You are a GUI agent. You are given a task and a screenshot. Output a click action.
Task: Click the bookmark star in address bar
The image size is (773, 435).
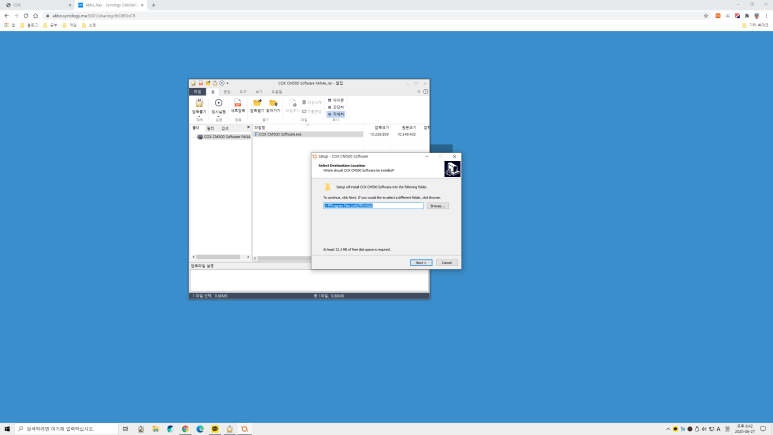(x=706, y=16)
